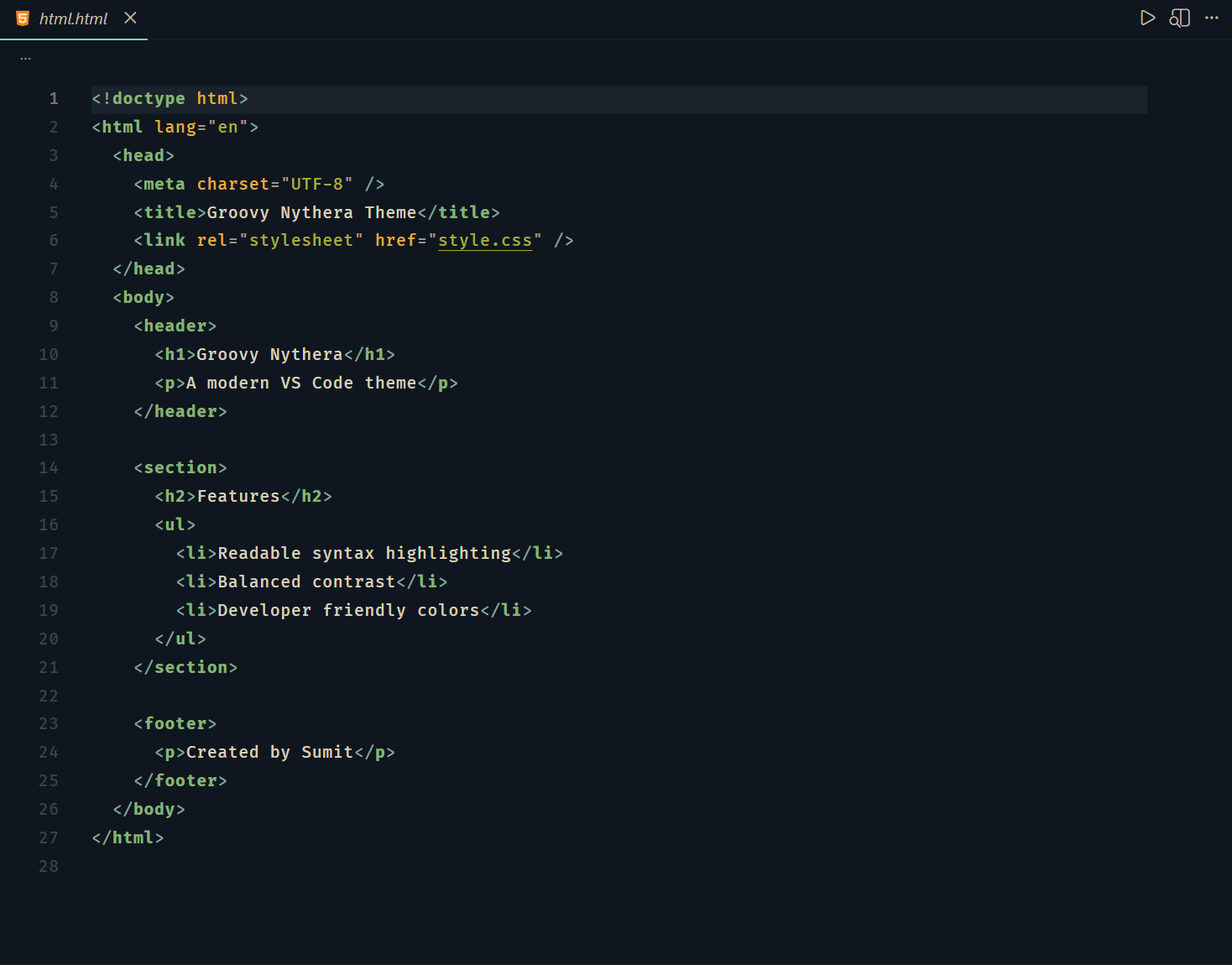The image size is (1232, 965).
Task: Click the UTF-8 charset value in the meta tag
Action: 317,184
